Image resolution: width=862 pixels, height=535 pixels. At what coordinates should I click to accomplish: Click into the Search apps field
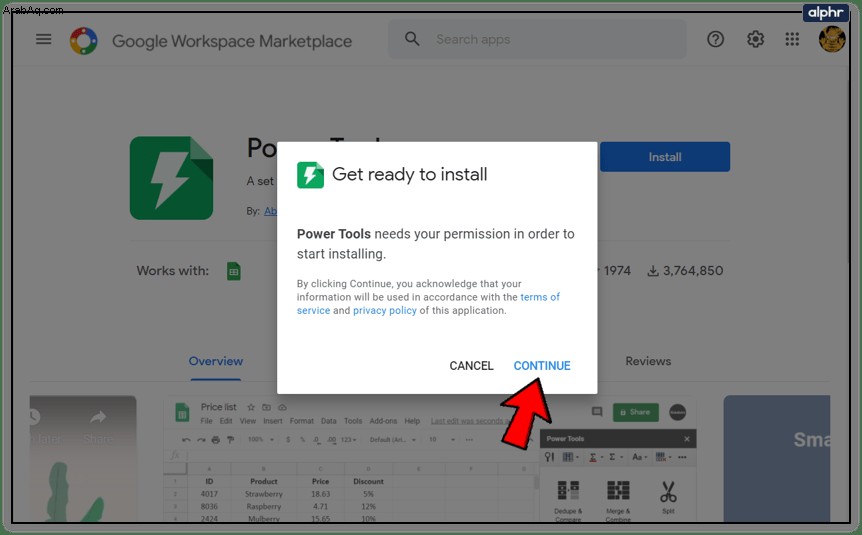pos(537,39)
